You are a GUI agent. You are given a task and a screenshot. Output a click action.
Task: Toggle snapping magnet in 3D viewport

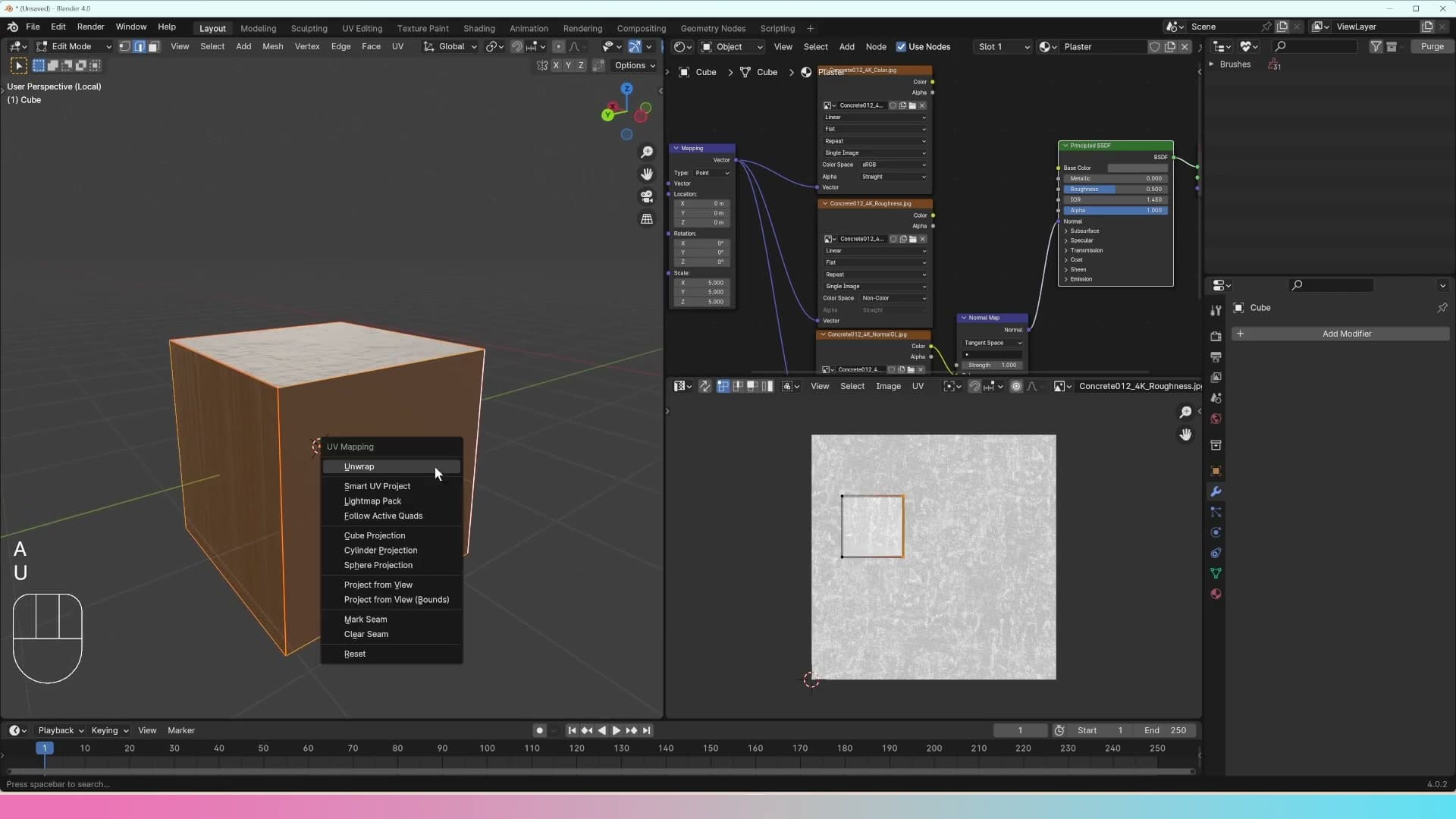pyautogui.click(x=516, y=47)
